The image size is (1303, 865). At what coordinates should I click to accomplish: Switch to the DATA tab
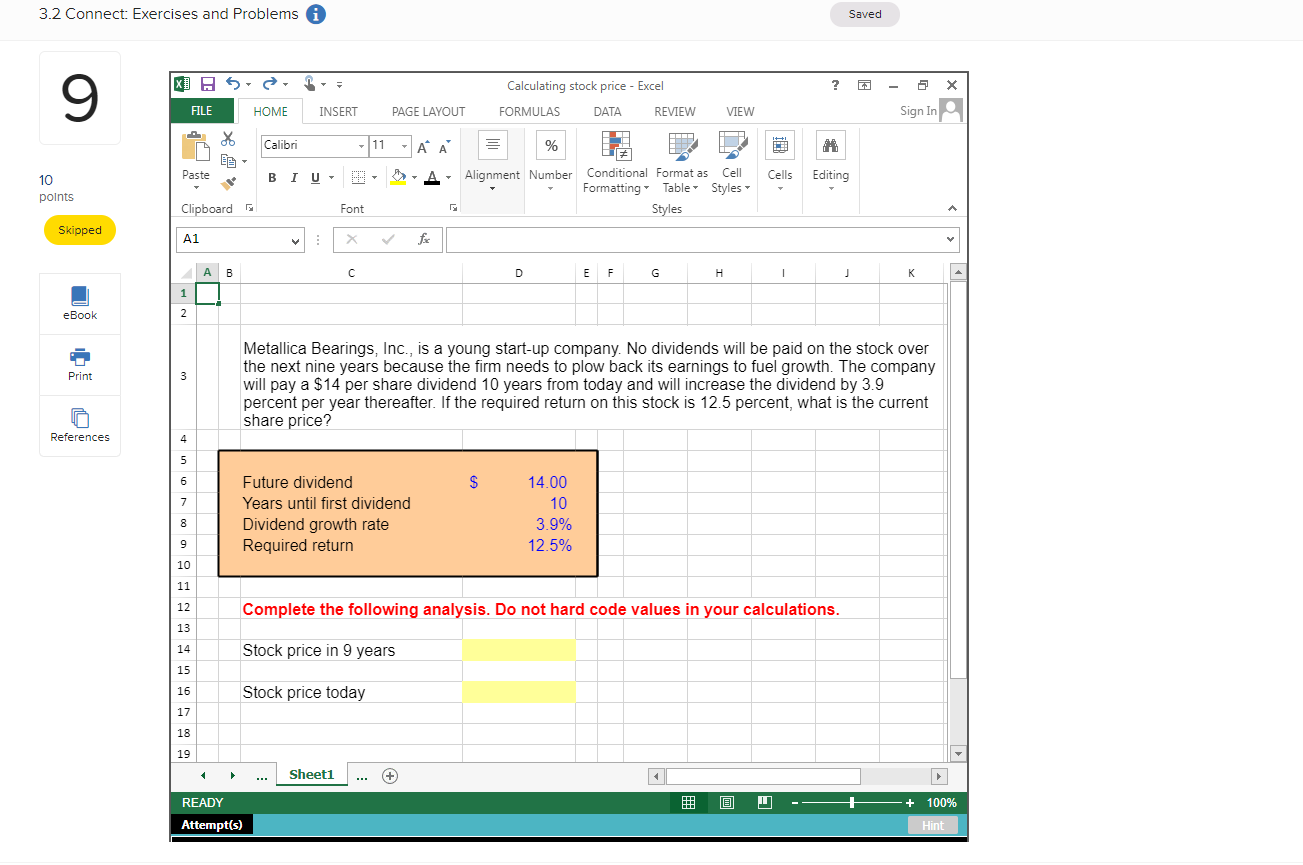click(607, 112)
